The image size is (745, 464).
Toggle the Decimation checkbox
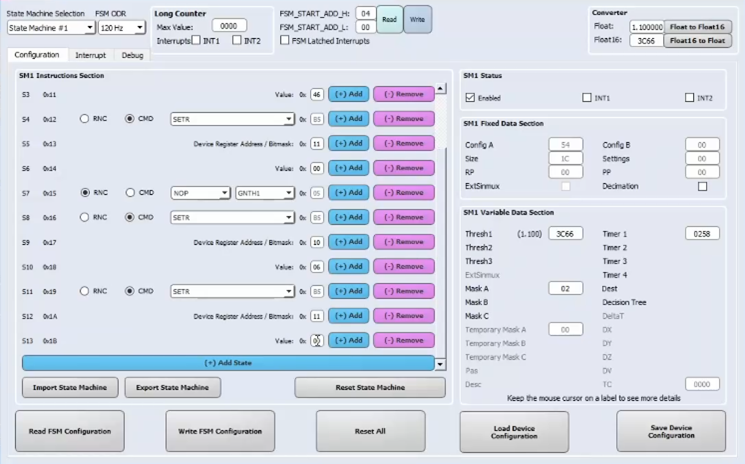coord(702,186)
